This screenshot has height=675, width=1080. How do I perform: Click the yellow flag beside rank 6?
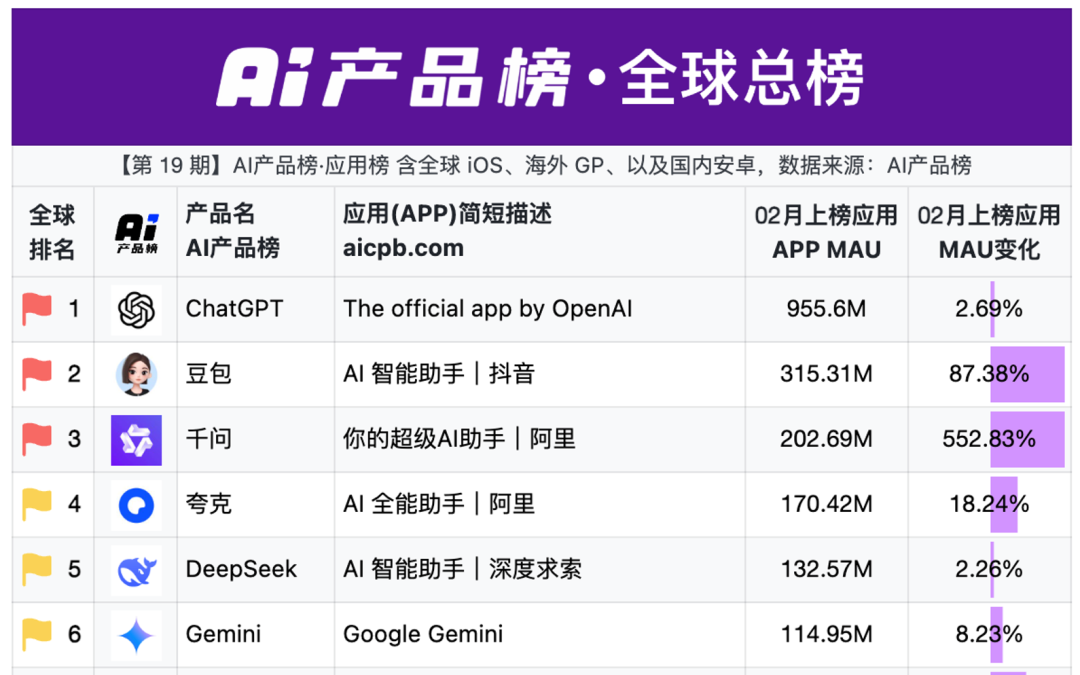(37, 634)
